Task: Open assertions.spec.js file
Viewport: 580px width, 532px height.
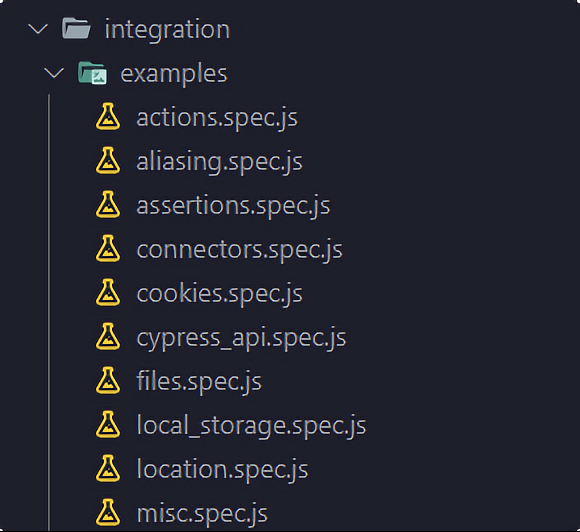Action: click(233, 206)
